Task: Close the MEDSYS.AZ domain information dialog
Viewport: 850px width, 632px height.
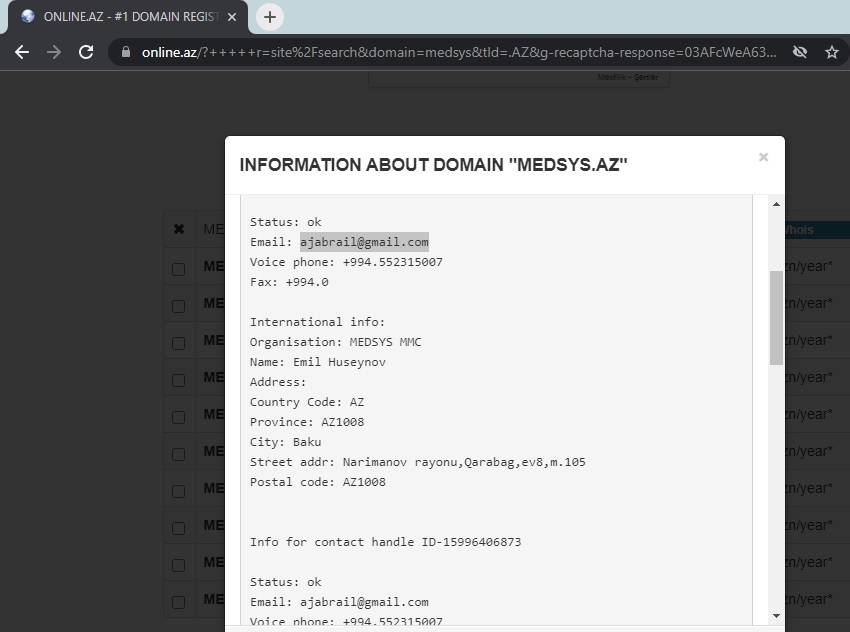Action: [763, 157]
